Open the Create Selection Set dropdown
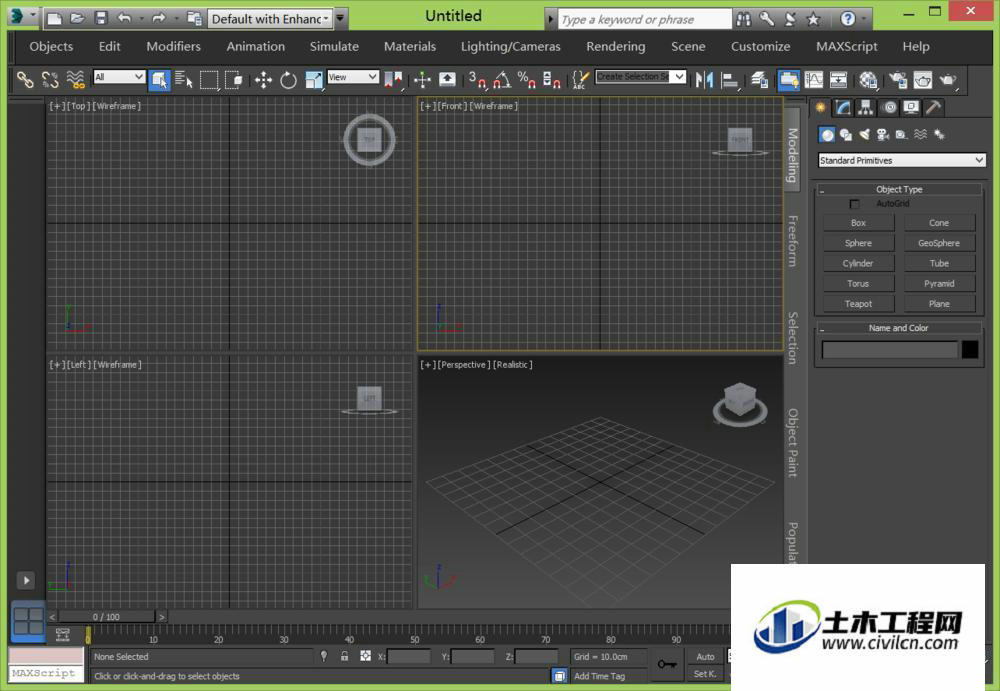The width and height of the screenshot is (1000, 691). [x=640, y=77]
